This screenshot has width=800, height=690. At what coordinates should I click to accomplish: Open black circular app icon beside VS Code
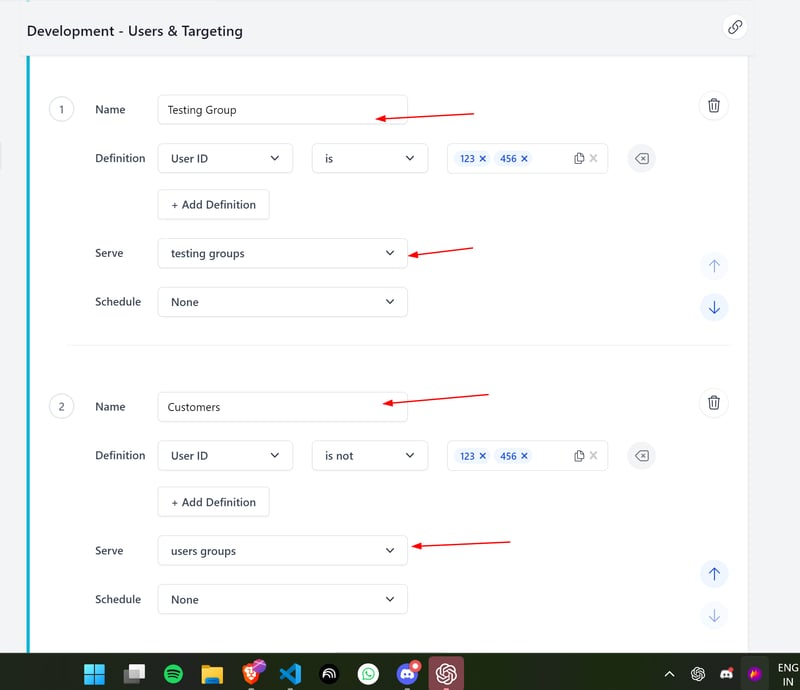pos(329,674)
